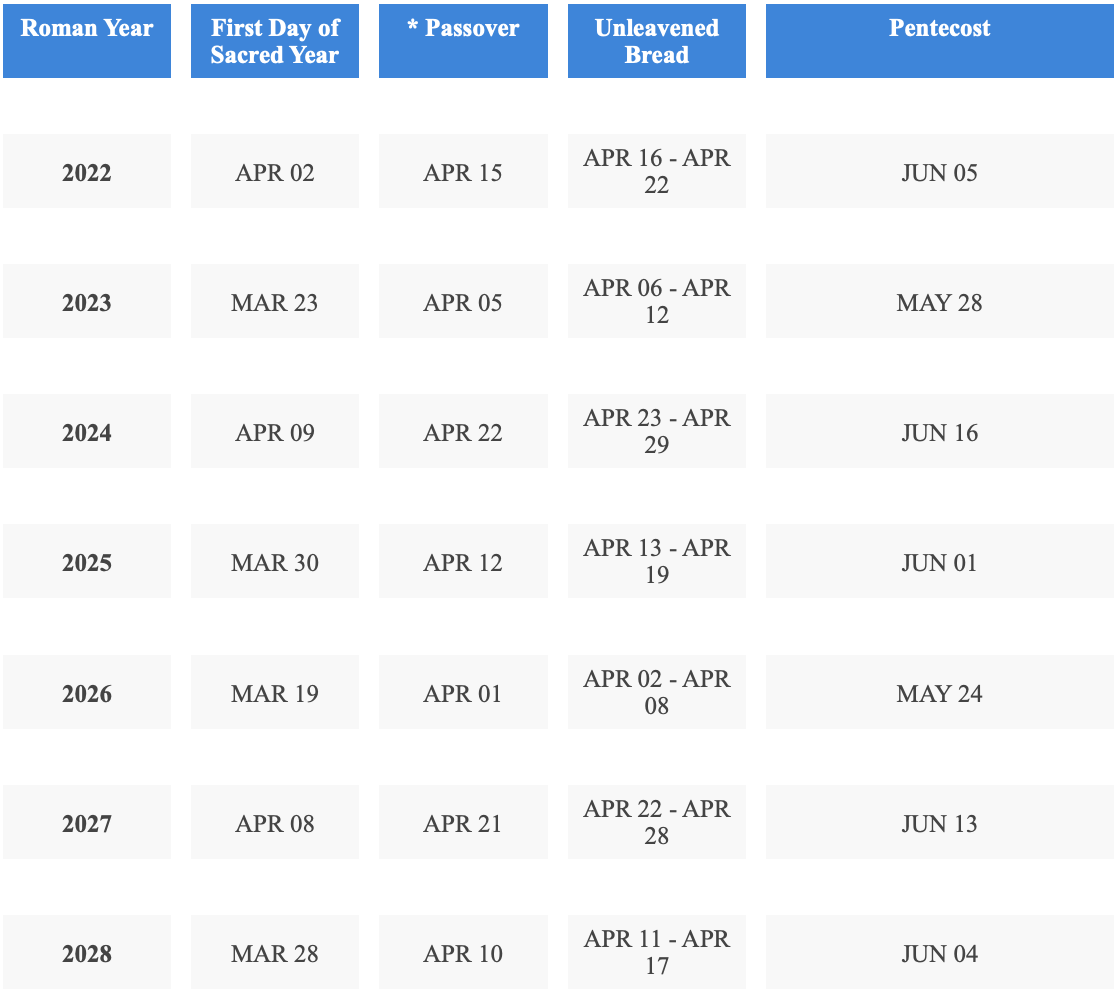Click the APR 22 - APR 28 cell
The width and height of the screenshot is (1120, 996).
(x=657, y=822)
